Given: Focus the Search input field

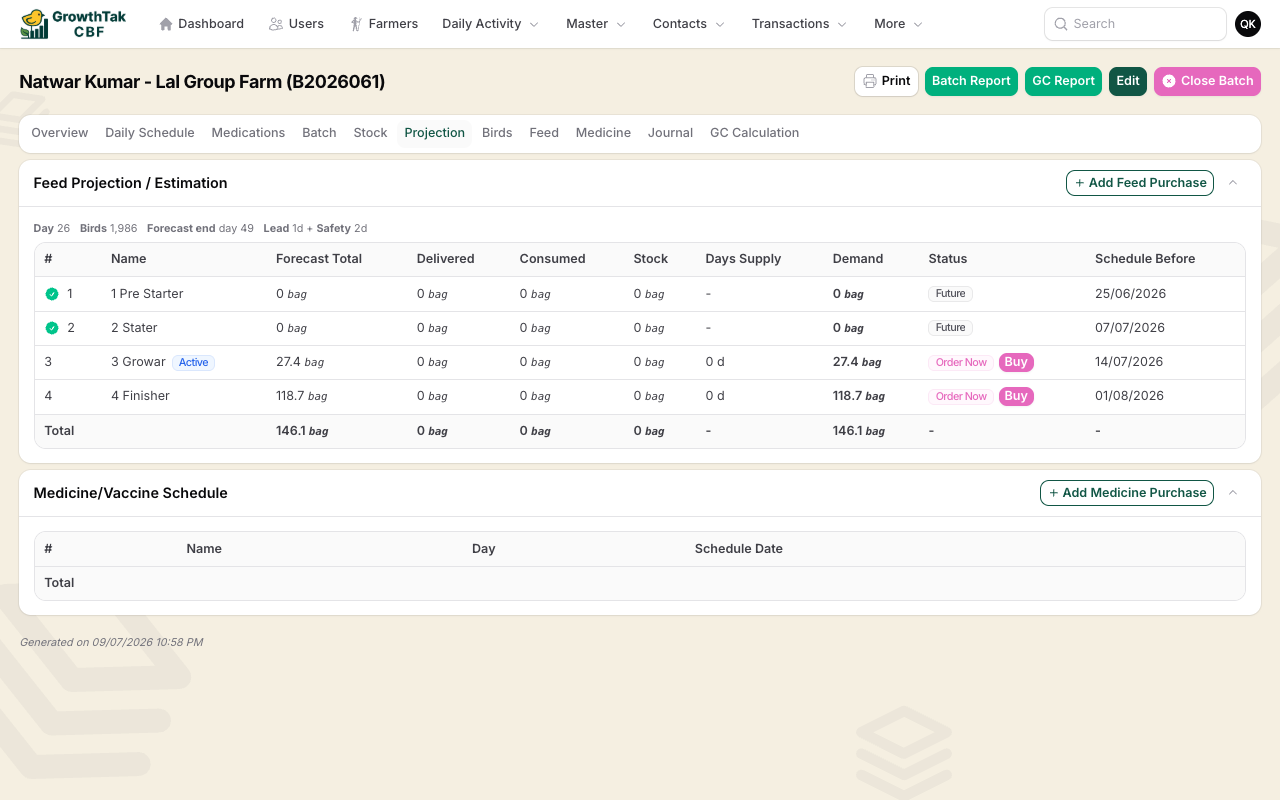Looking at the screenshot, I should point(1135,24).
